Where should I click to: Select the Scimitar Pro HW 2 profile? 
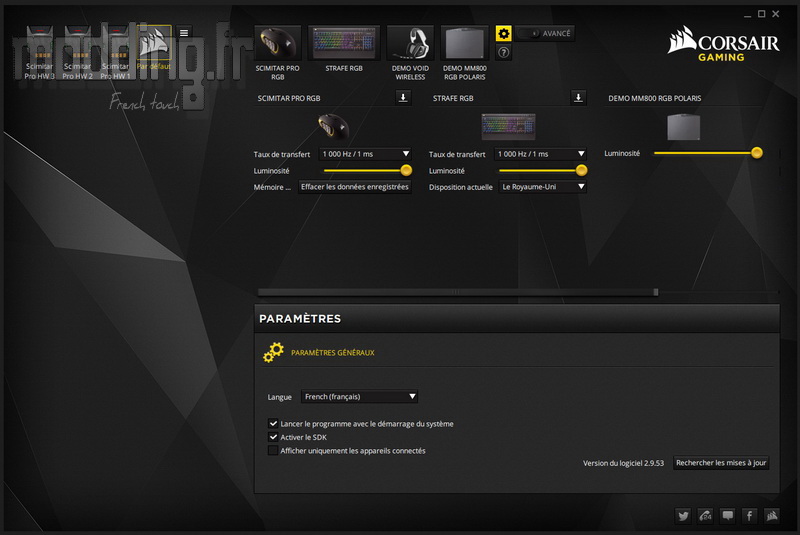tap(78, 53)
